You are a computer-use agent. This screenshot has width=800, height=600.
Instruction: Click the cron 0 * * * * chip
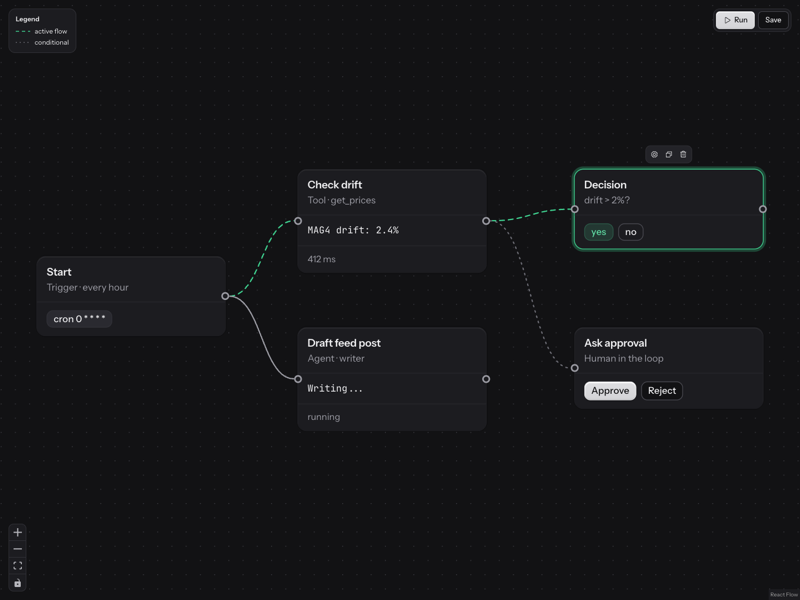(x=79, y=319)
